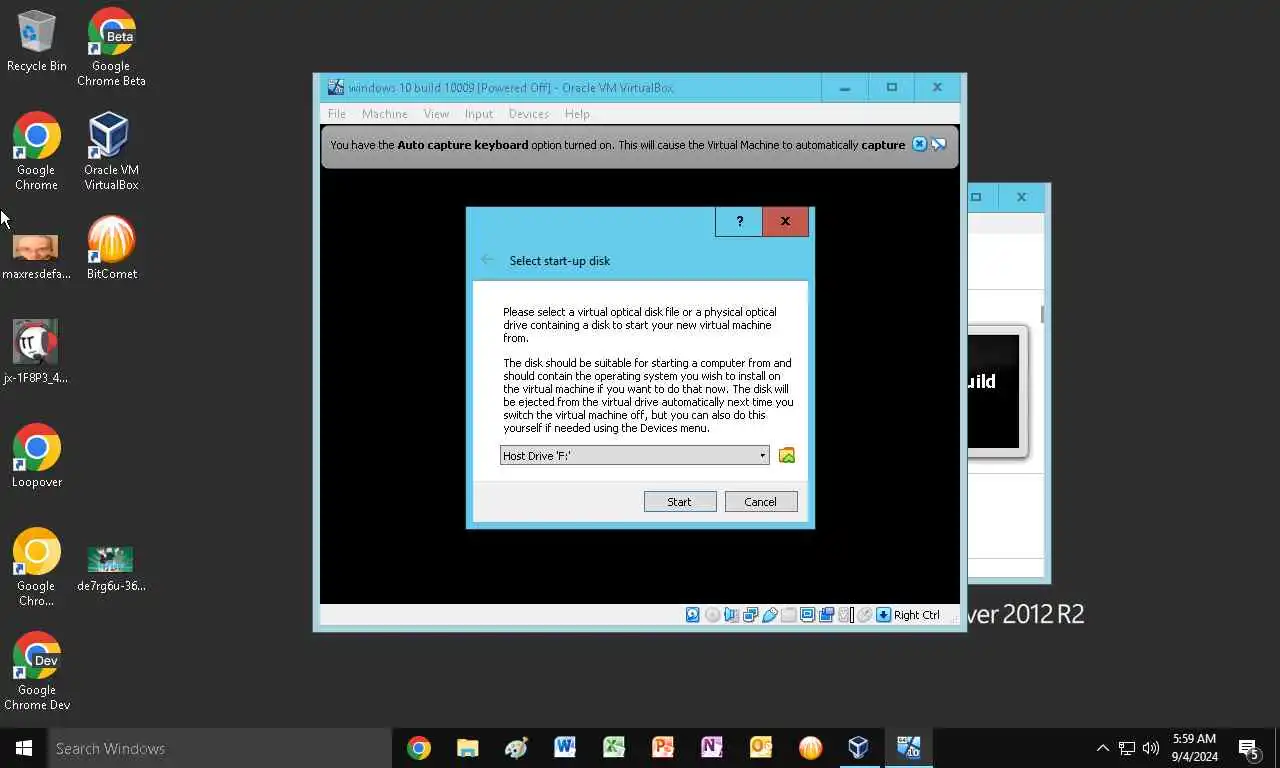The height and width of the screenshot is (768, 1280).
Task: Open the Input menu
Action: (479, 114)
